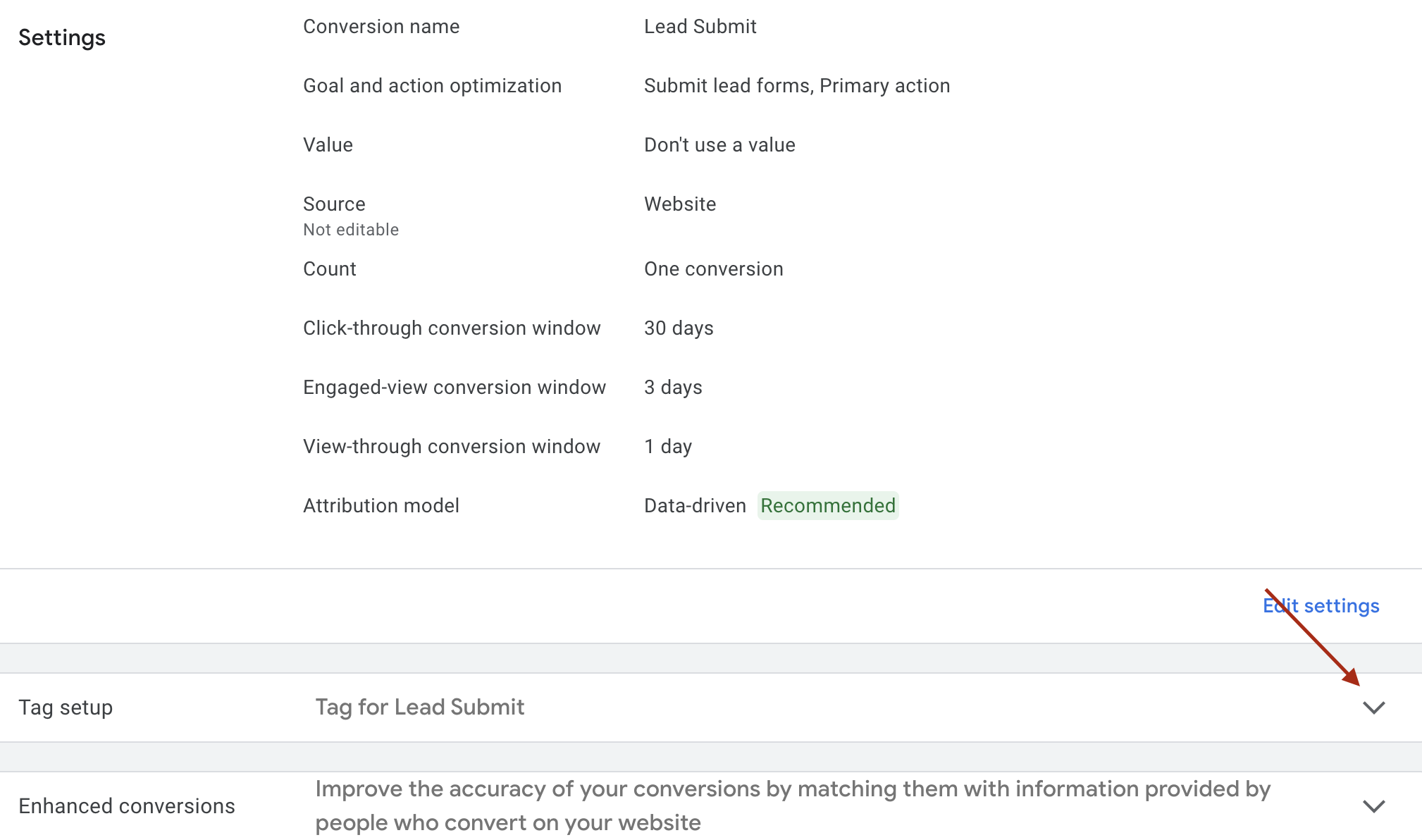
Task: Click the Tag for Lead Submit text
Action: pyautogui.click(x=419, y=708)
